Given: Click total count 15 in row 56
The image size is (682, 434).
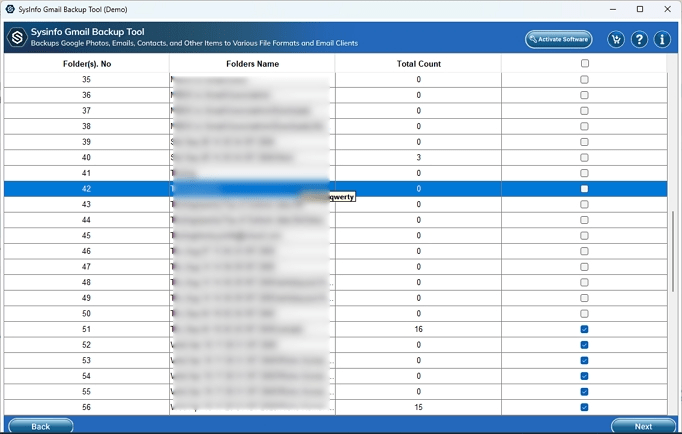Looking at the screenshot, I should coord(418,407).
